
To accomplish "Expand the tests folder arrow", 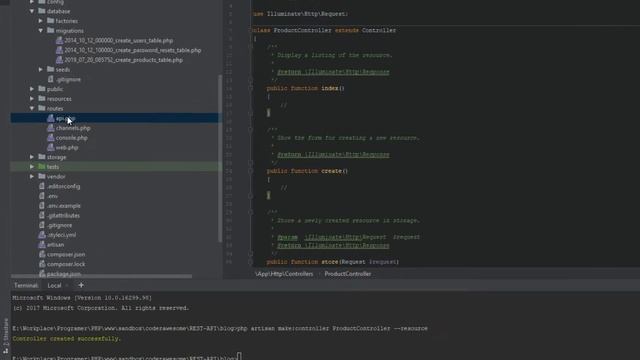I will tap(32, 167).
